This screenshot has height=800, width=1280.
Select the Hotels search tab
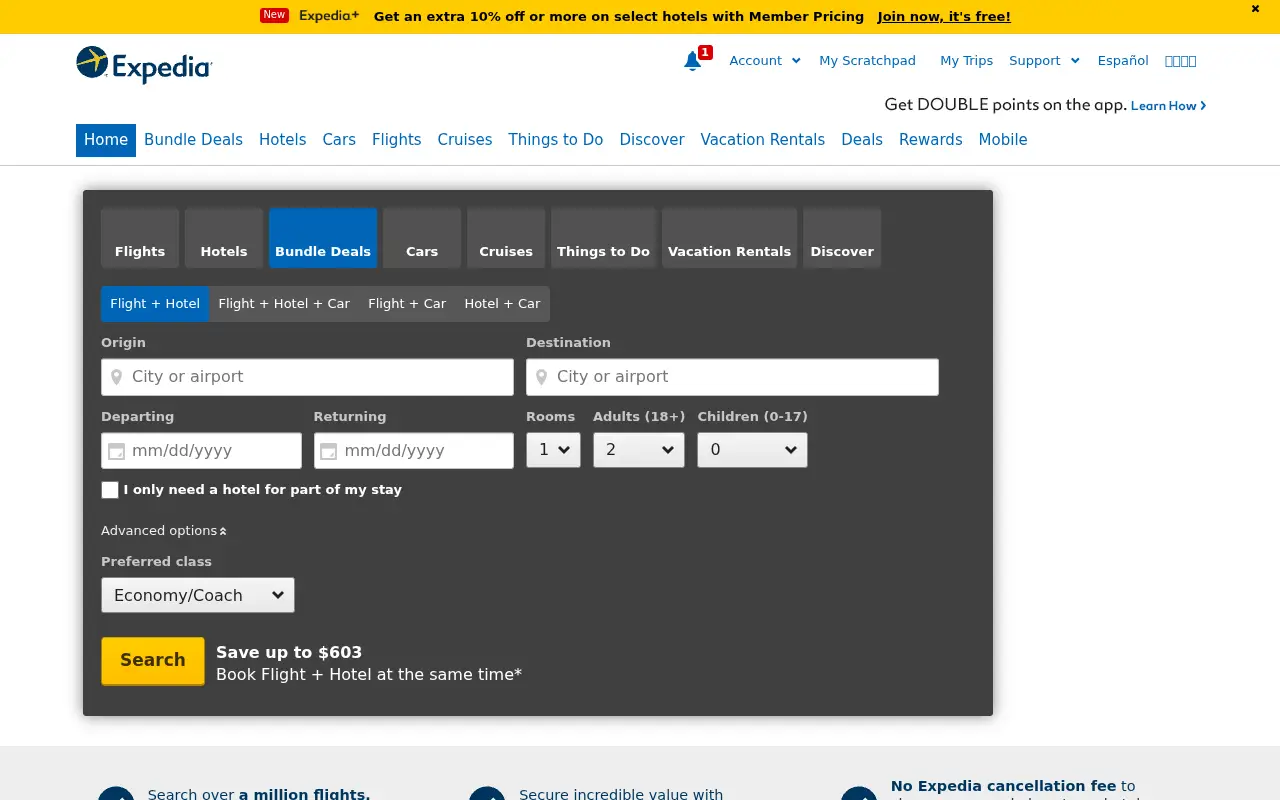224,238
